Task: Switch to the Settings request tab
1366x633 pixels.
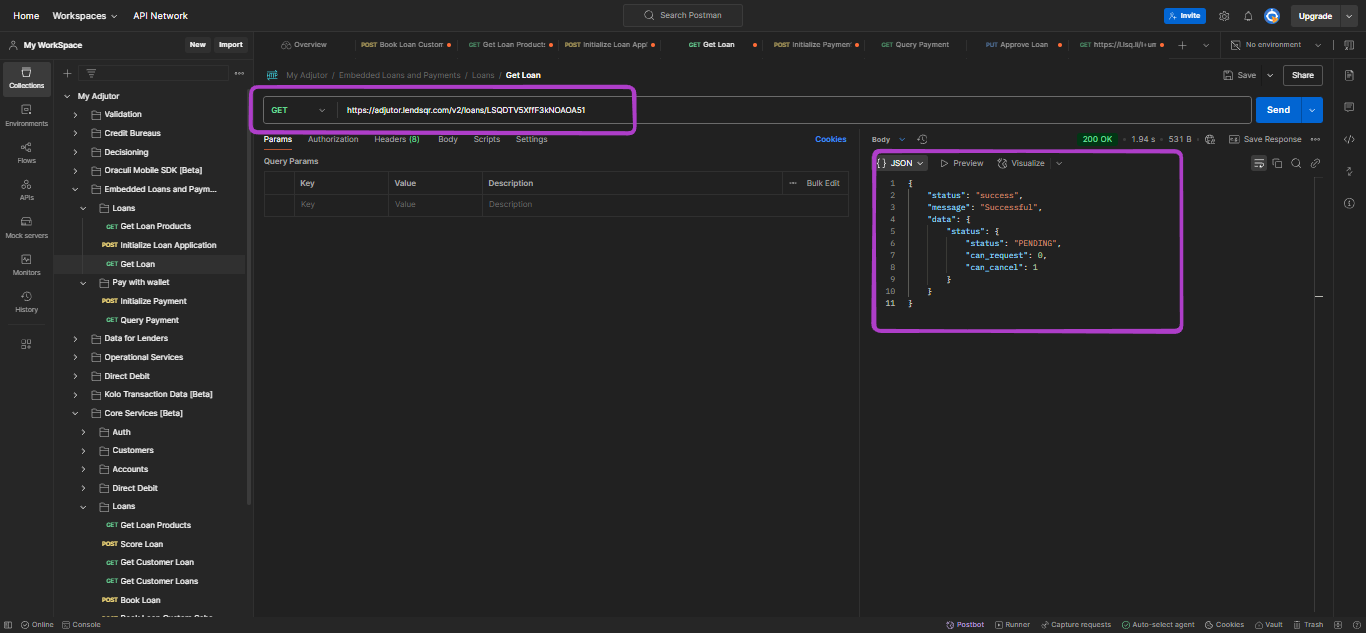Action: click(x=532, y=139)
